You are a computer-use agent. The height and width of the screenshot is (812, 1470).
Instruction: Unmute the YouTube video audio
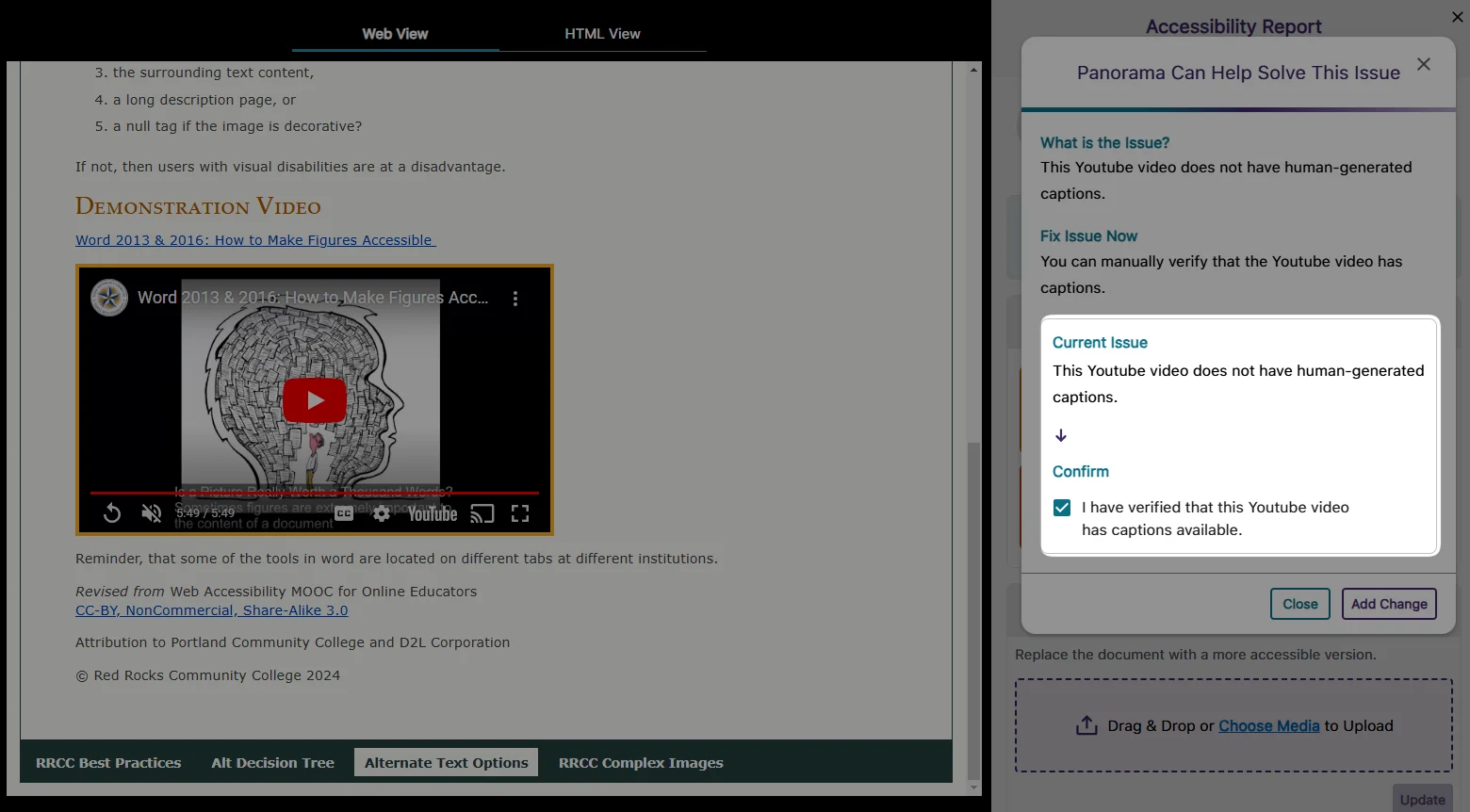(x=152, y=513)
